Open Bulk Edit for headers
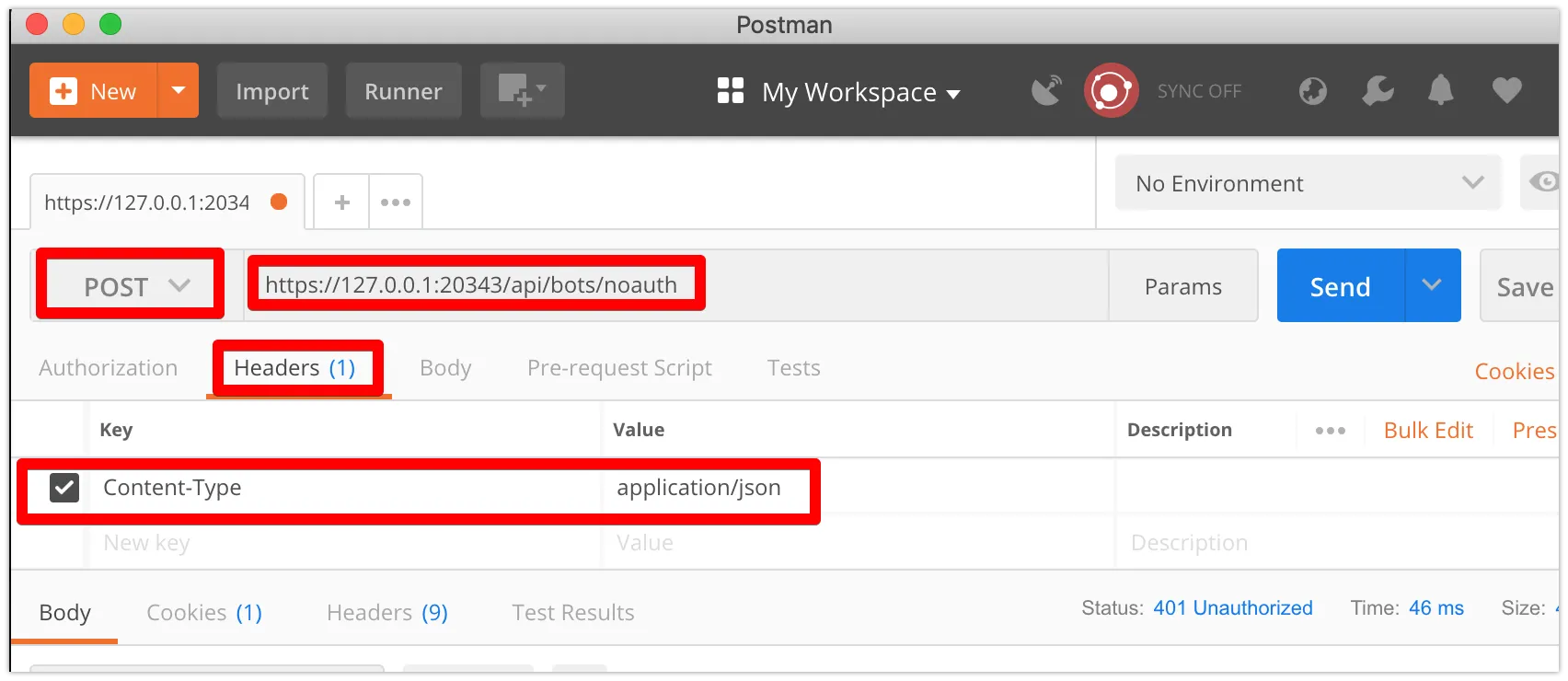 [x=1428, y=430]
